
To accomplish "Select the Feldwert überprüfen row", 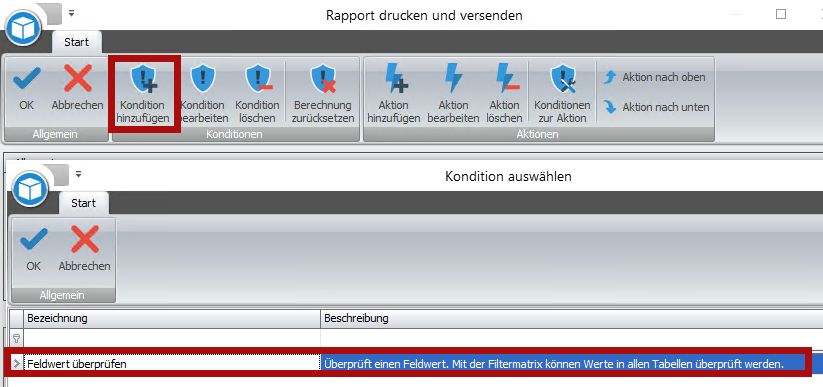I will (408, 363).
